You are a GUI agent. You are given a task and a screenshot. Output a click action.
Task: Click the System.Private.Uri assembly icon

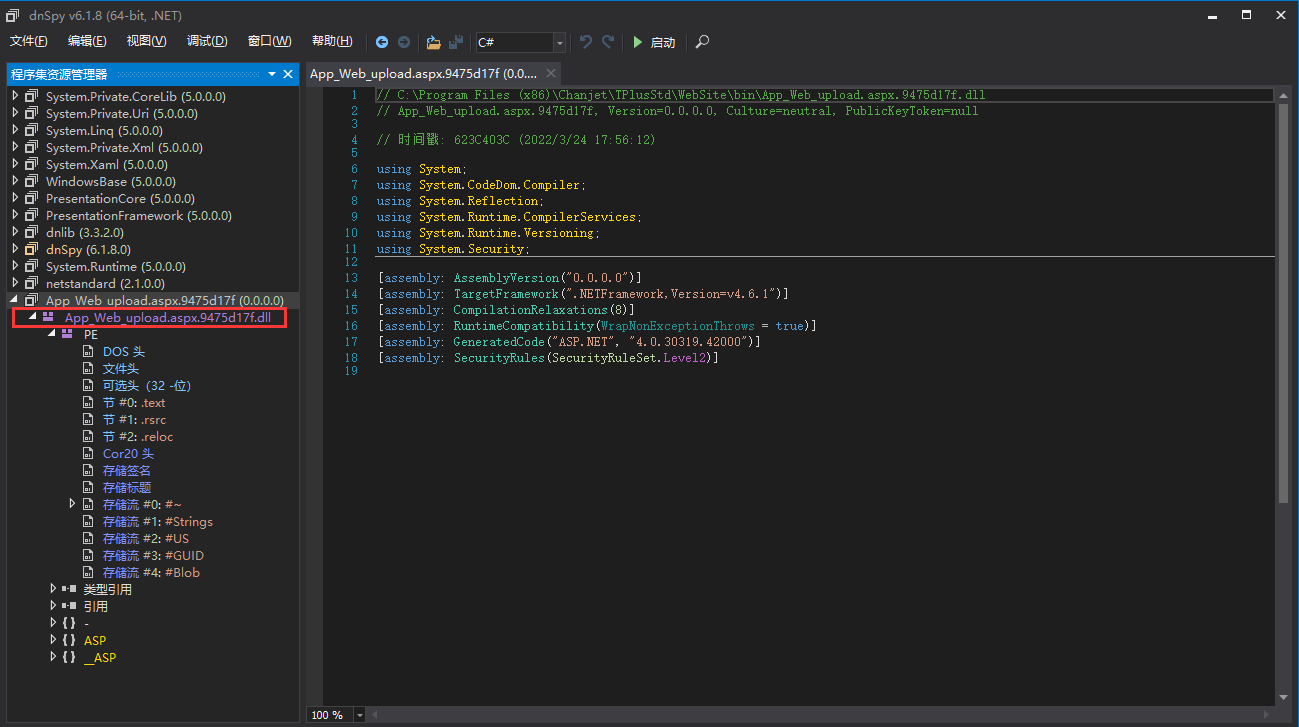32,113
